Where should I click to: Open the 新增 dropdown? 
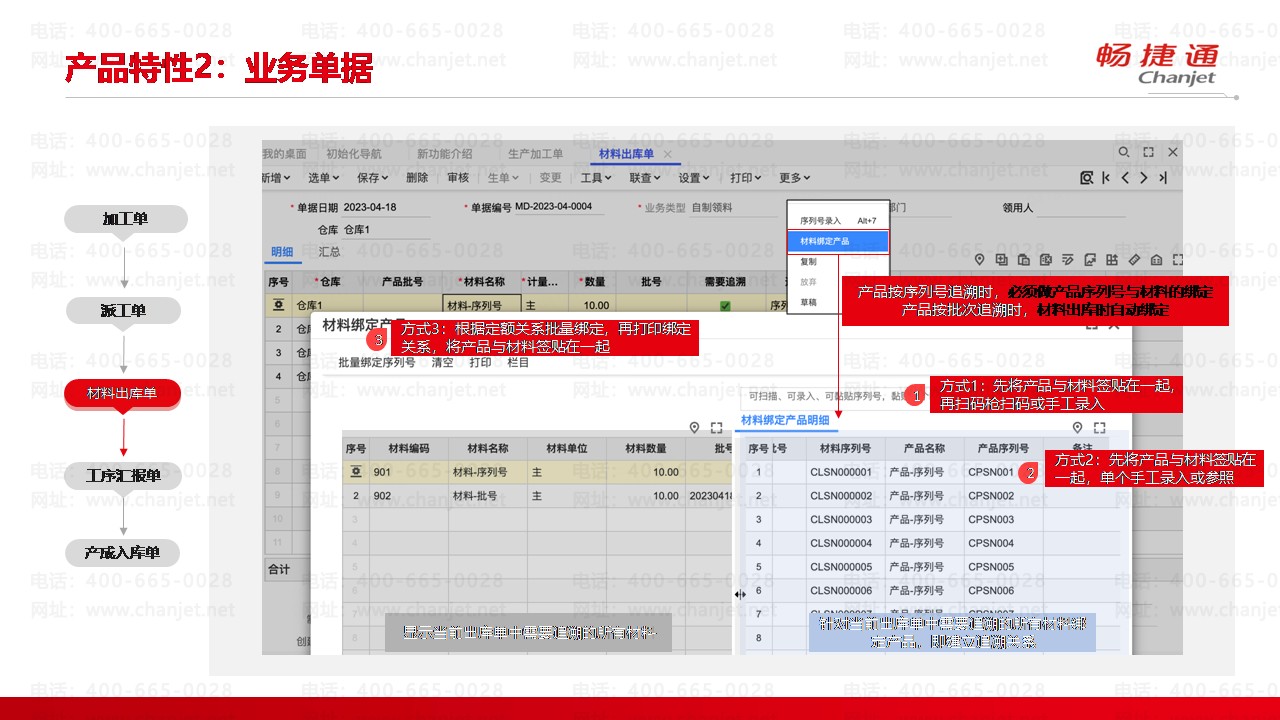[x=276, y=178]
